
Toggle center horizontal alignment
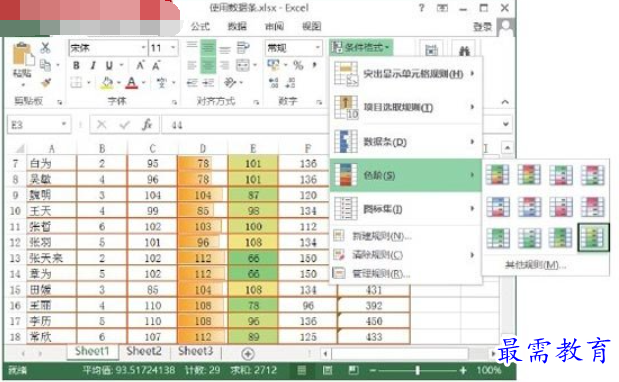tap(208, 65)
